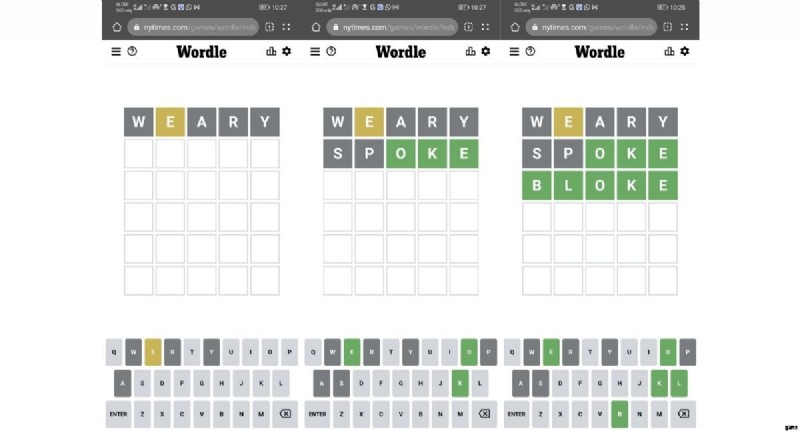Open the help icon in the middle Wordle screen
This screenshot has width=800, height=431.
pyautogui.click(x=330, y=52)
